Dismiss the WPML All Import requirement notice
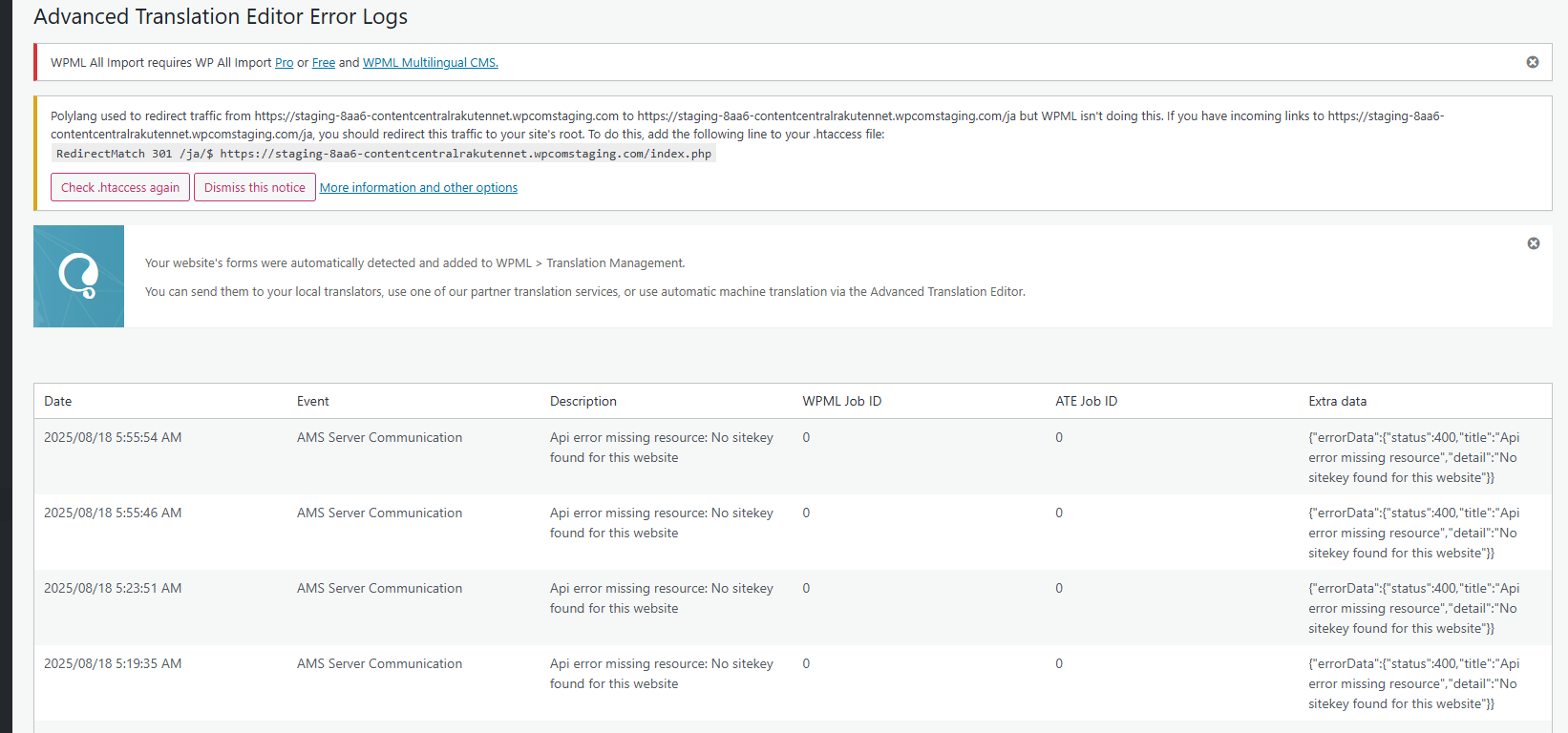The width and height of the screenshot is (1568, 733). (1532, 62)
